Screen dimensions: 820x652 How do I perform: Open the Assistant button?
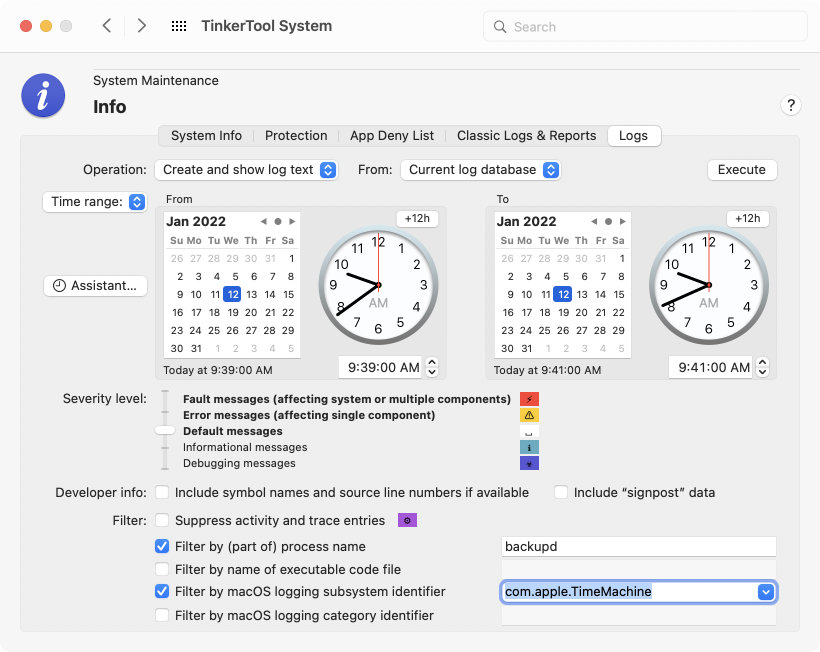(95, 286)
